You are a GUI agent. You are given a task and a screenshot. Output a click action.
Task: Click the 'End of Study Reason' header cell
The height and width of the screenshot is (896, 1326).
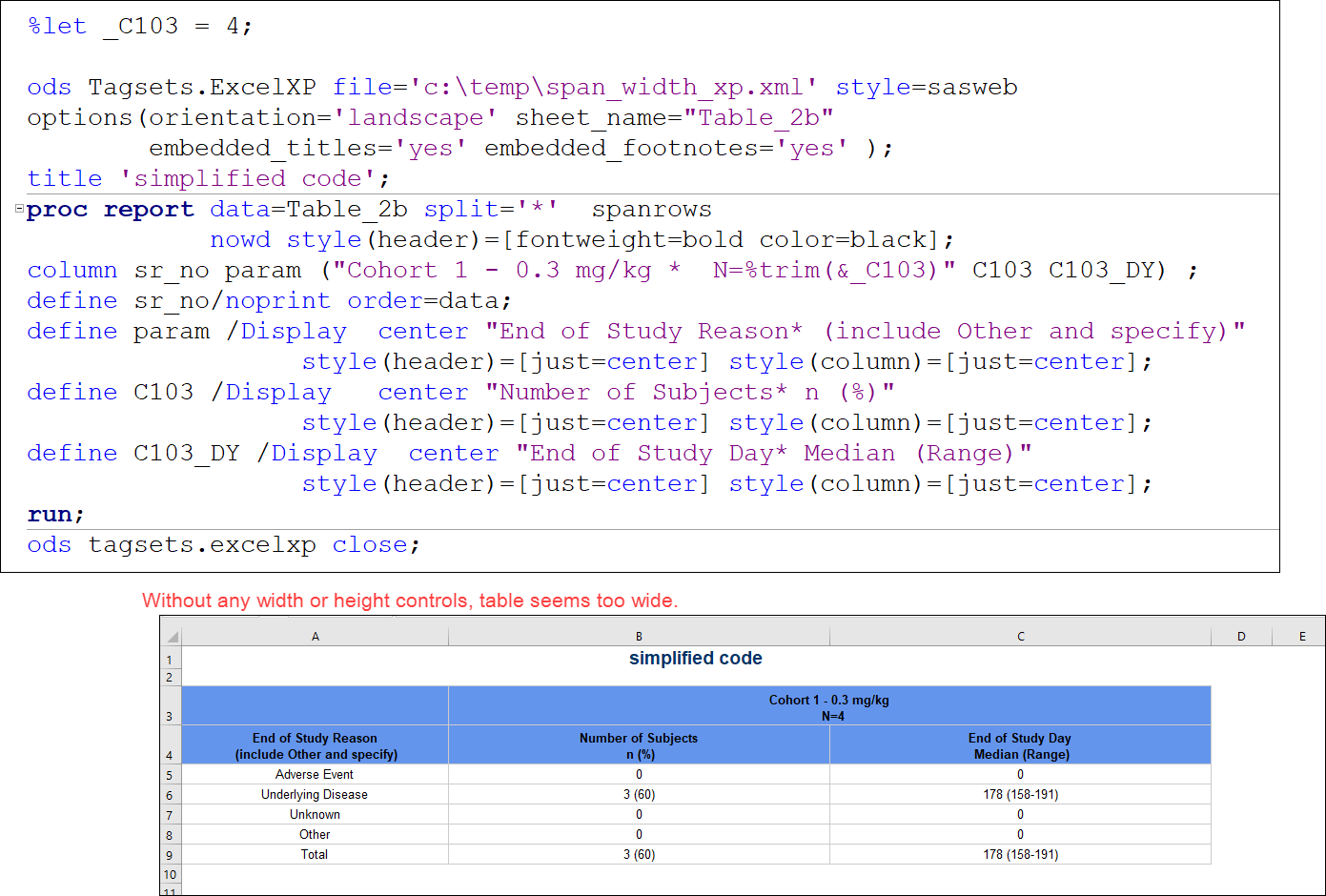click(315, 744)
